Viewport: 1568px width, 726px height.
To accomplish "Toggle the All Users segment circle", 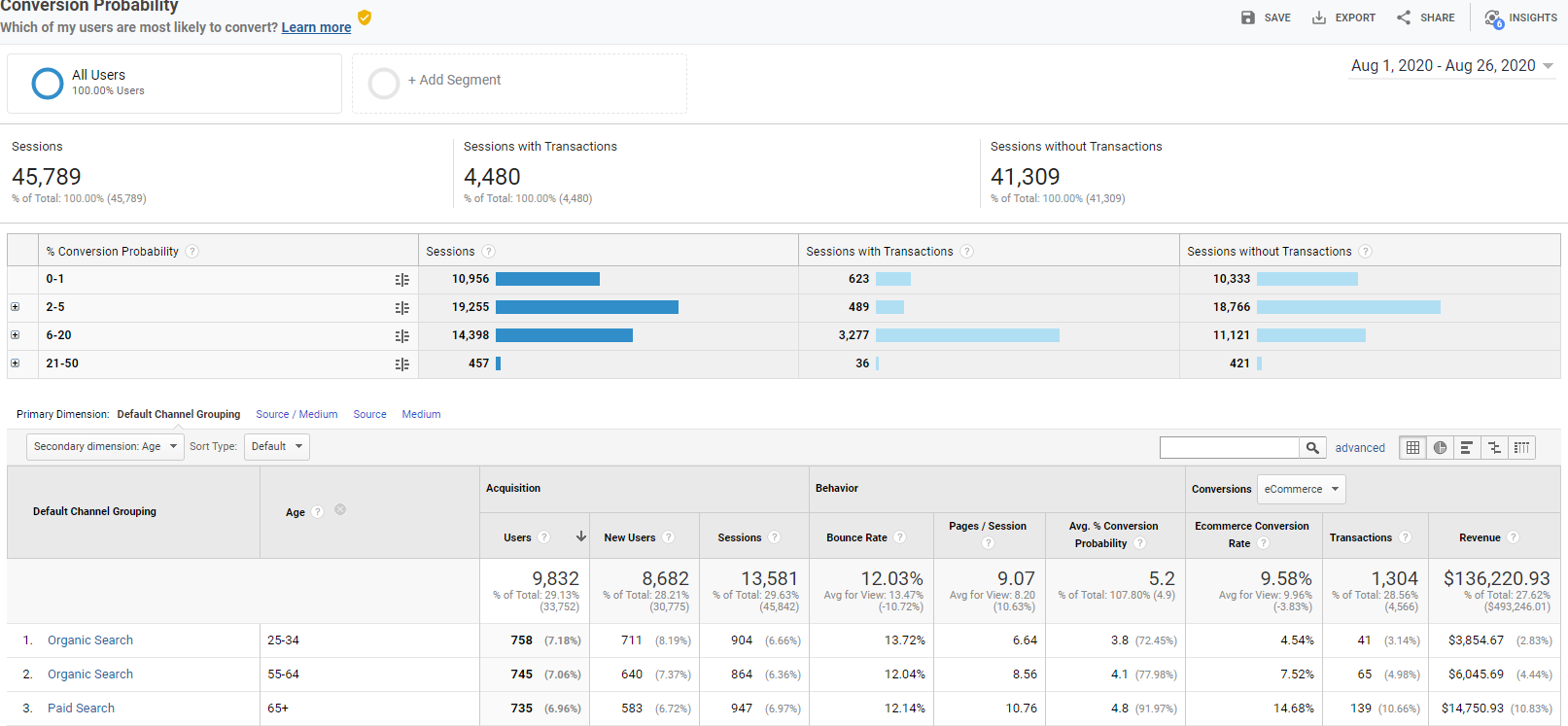I will click(x=48, y=84).
